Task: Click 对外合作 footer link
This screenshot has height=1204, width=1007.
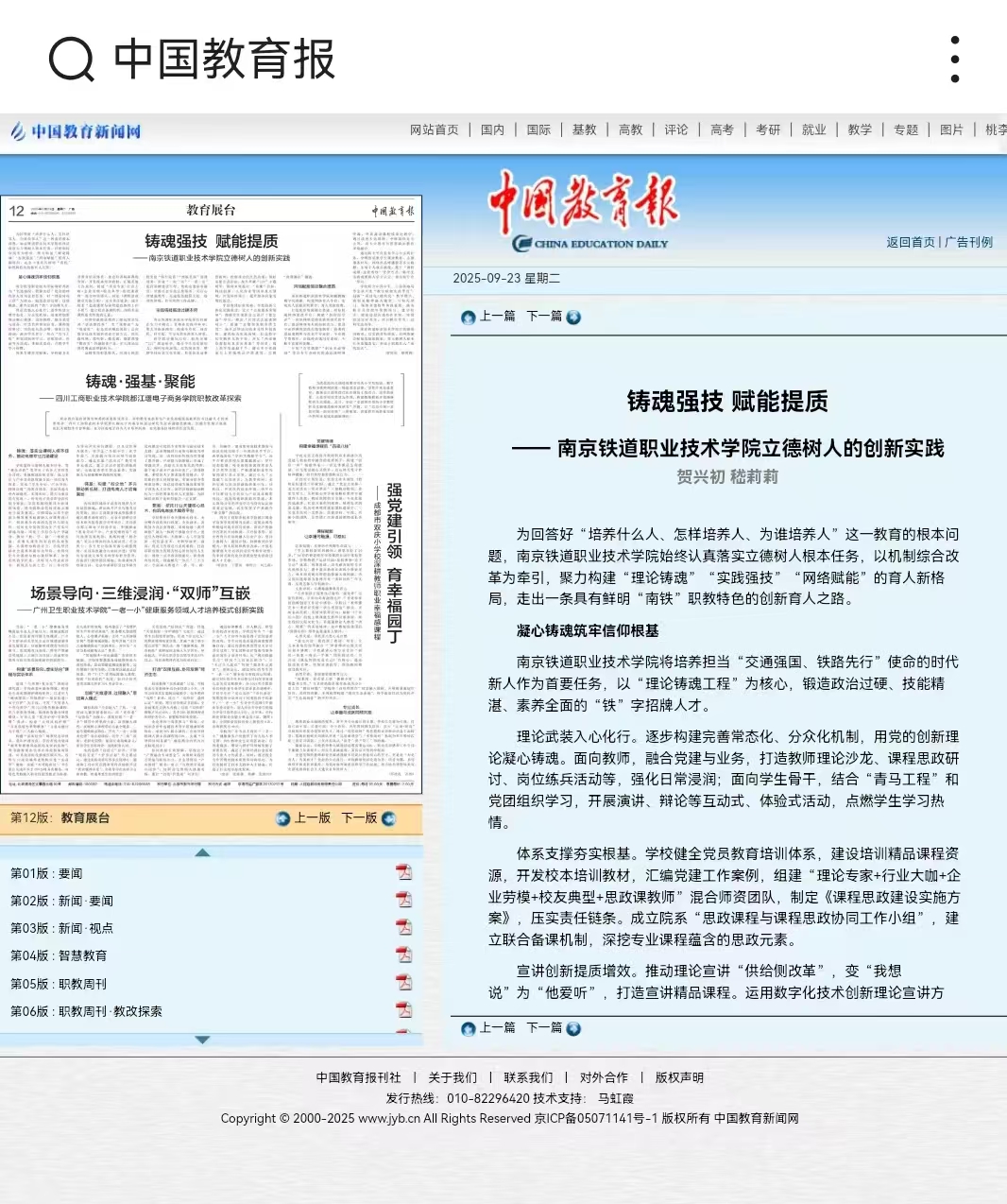Action: coord(604,1077)
